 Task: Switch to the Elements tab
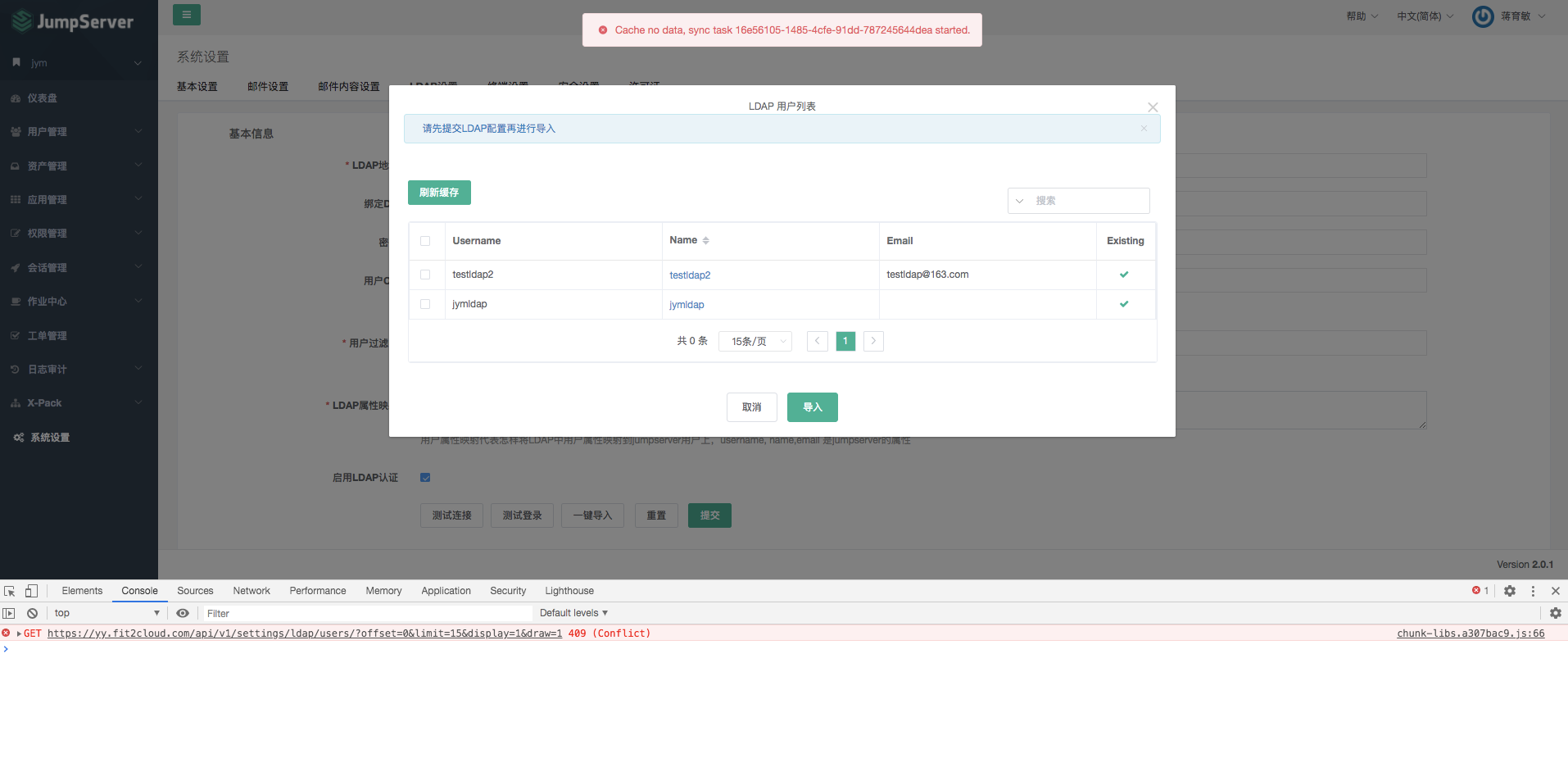82,591
